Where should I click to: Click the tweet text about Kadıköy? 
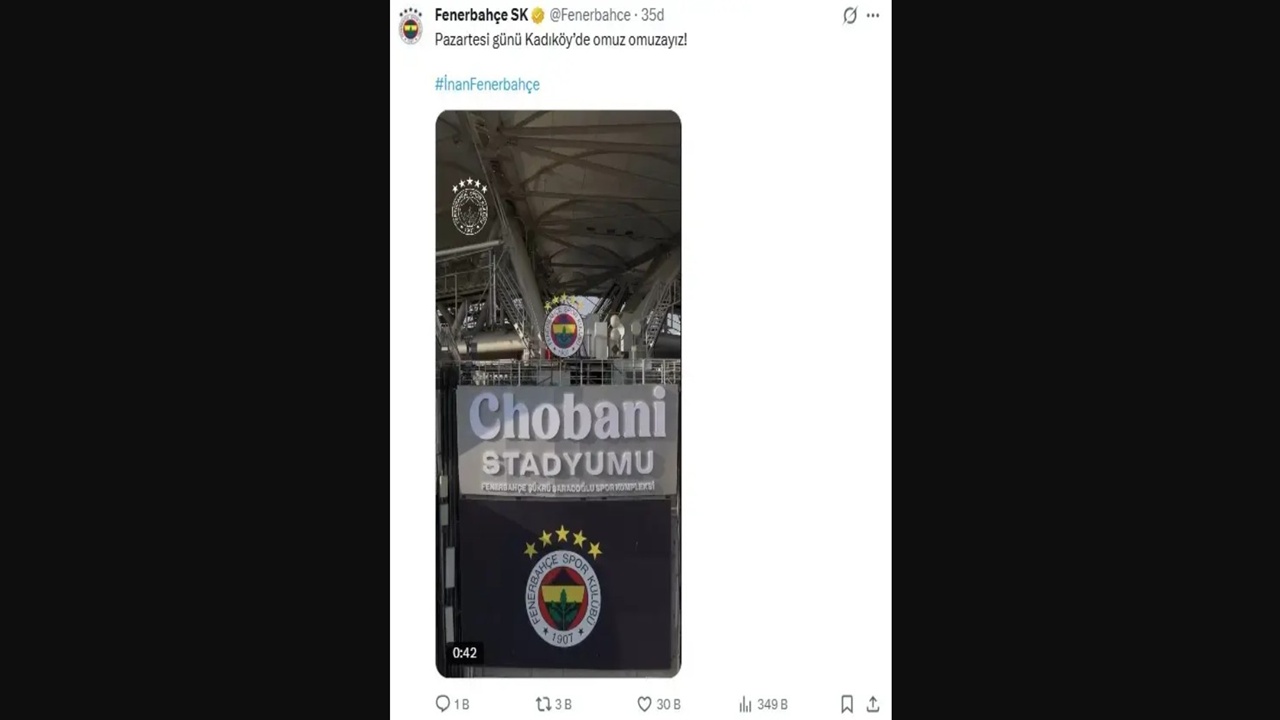[x=561, y=40]
